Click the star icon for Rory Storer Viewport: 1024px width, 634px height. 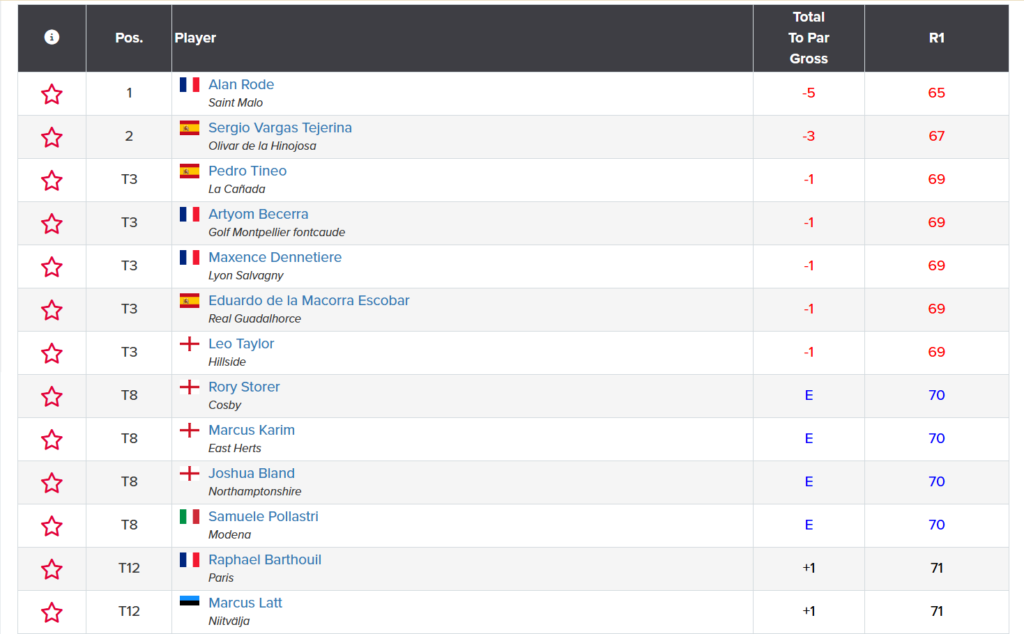(52, 396)
